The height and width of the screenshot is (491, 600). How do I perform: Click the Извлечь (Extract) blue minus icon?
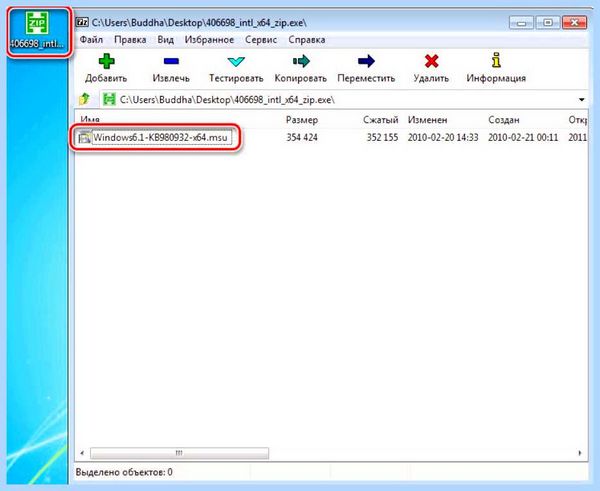click(x=171, y=61)
